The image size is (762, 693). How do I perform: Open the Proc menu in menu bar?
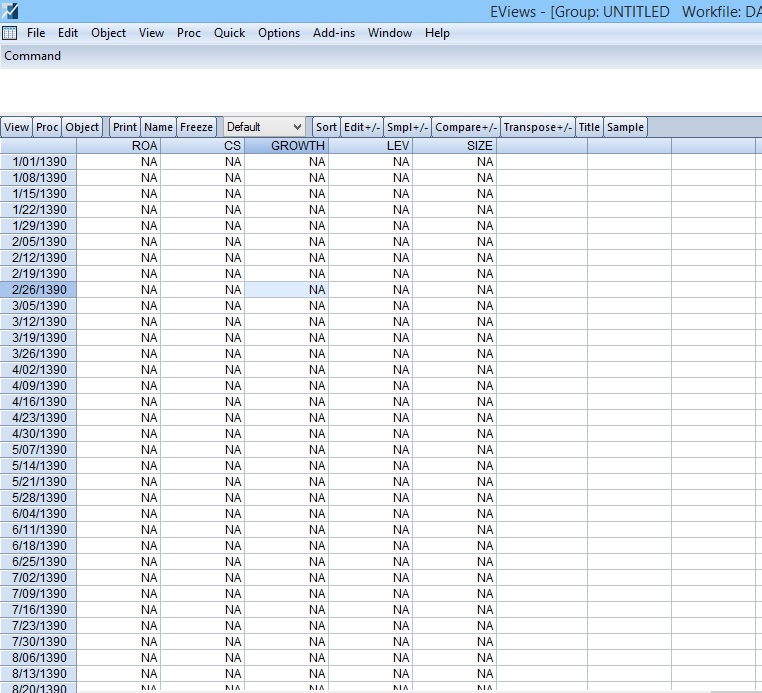pos(189,33)
